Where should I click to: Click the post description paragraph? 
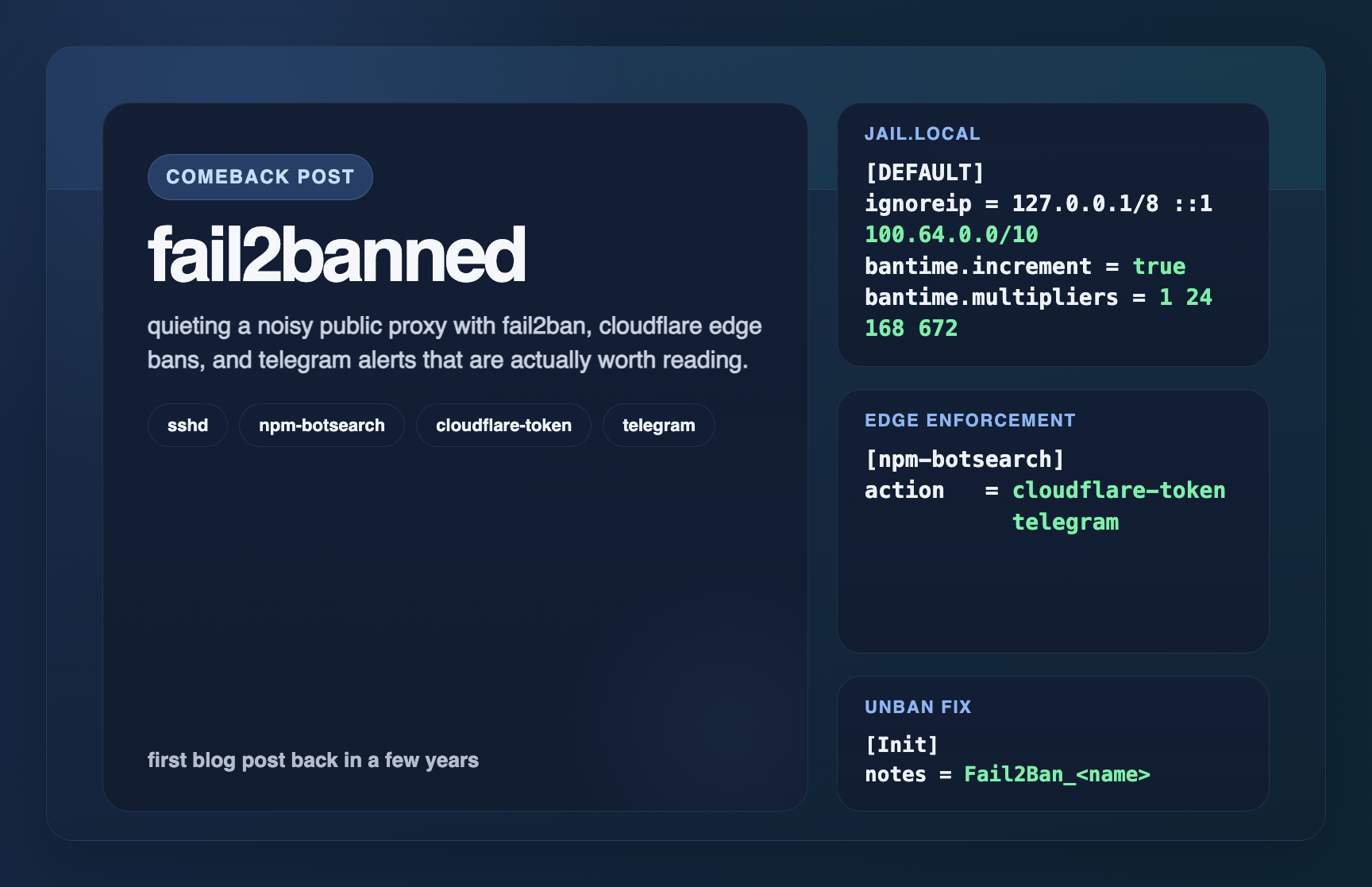pyautogui.click(x=454, y=343)
